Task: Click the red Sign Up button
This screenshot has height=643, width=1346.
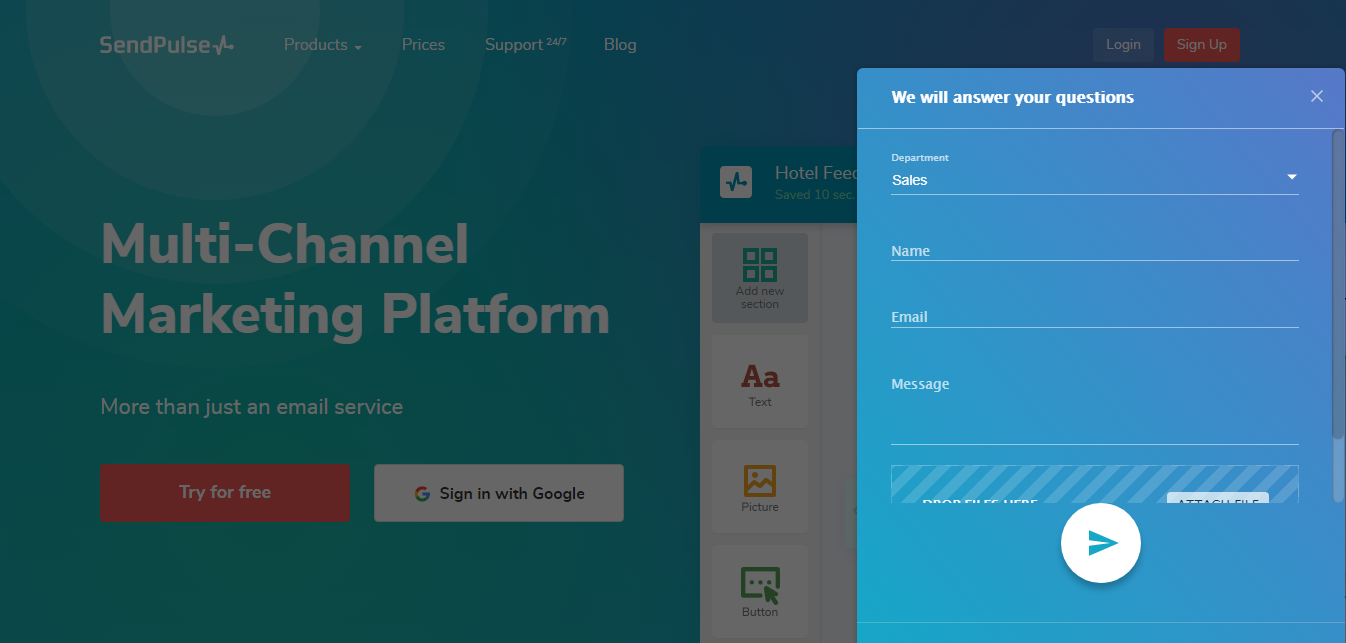Action: click(1202, 45)
